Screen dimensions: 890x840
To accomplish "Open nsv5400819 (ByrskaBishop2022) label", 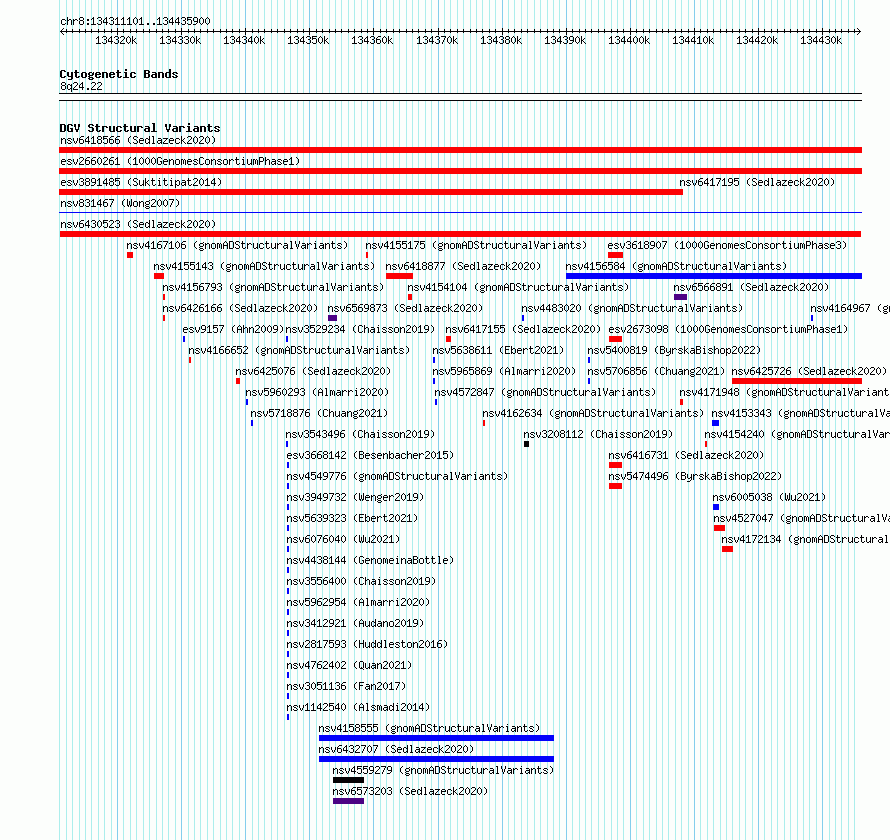I will (x=674, y=350).
